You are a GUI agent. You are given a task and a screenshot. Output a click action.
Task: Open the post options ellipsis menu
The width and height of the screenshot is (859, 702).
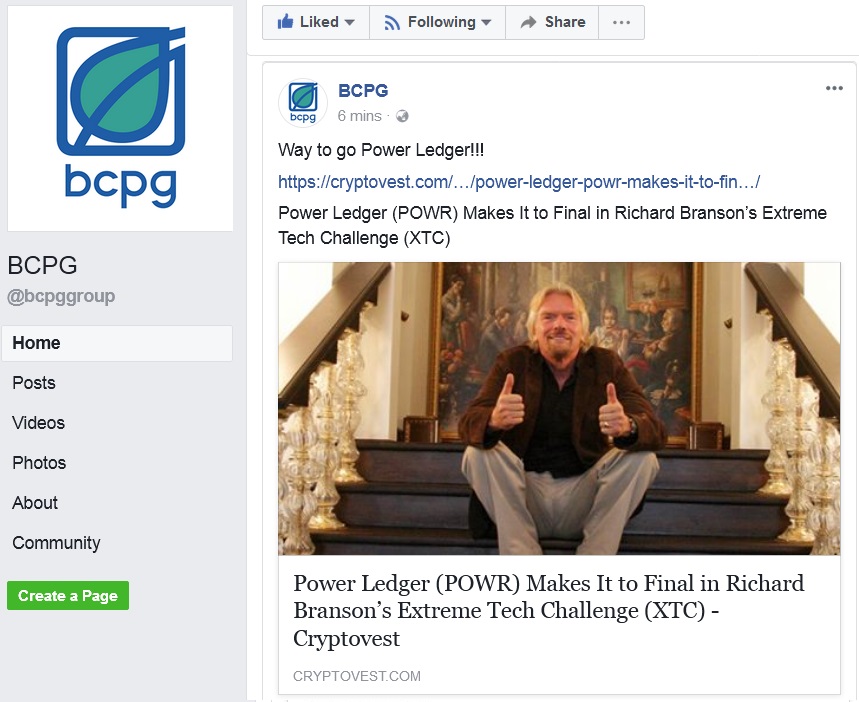[834, 88]
